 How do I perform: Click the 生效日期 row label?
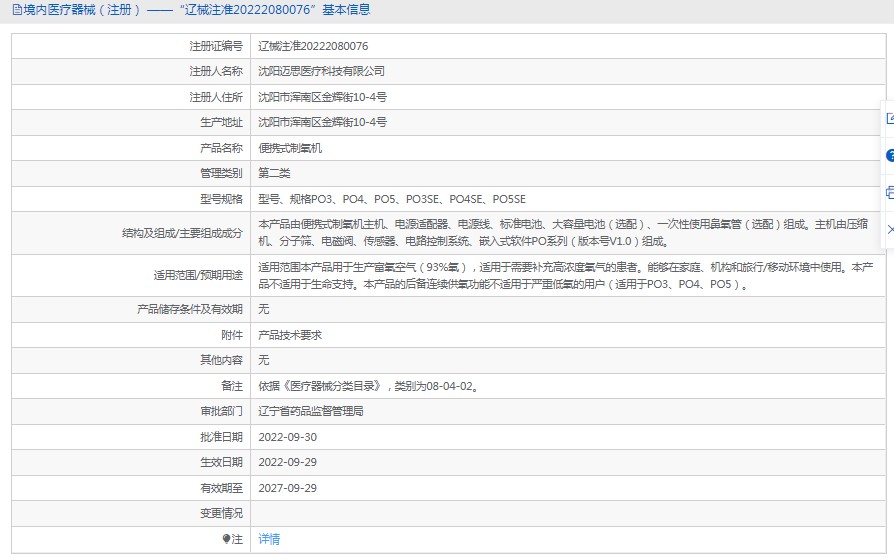(221, 462)
